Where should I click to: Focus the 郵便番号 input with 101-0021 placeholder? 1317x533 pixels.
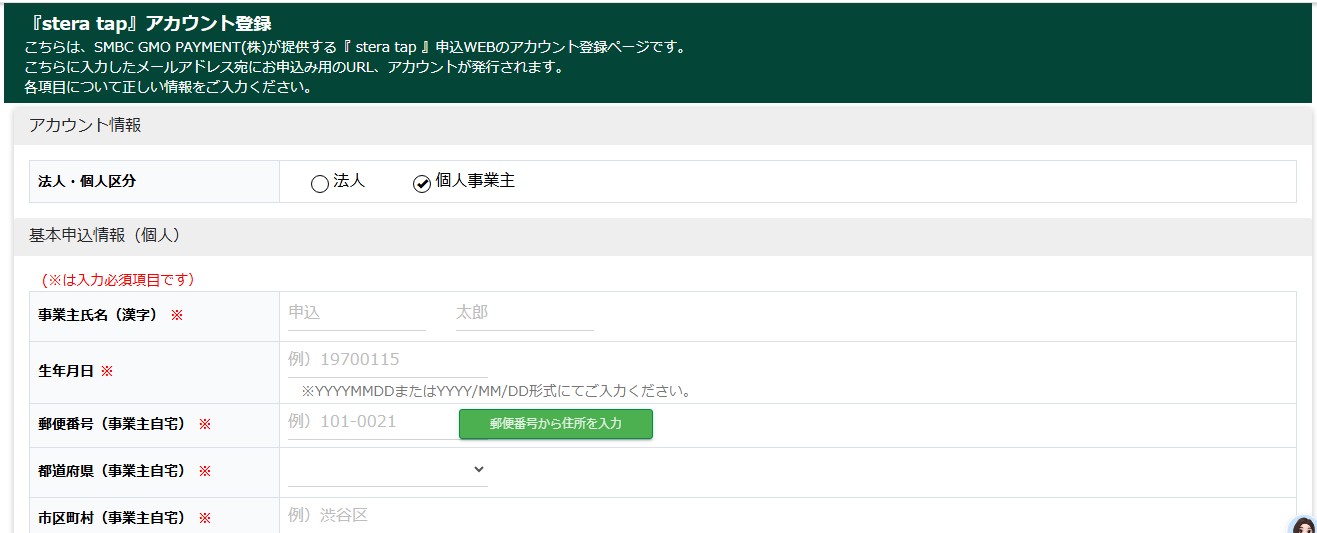pyautogui.click(x=372, y=422)
